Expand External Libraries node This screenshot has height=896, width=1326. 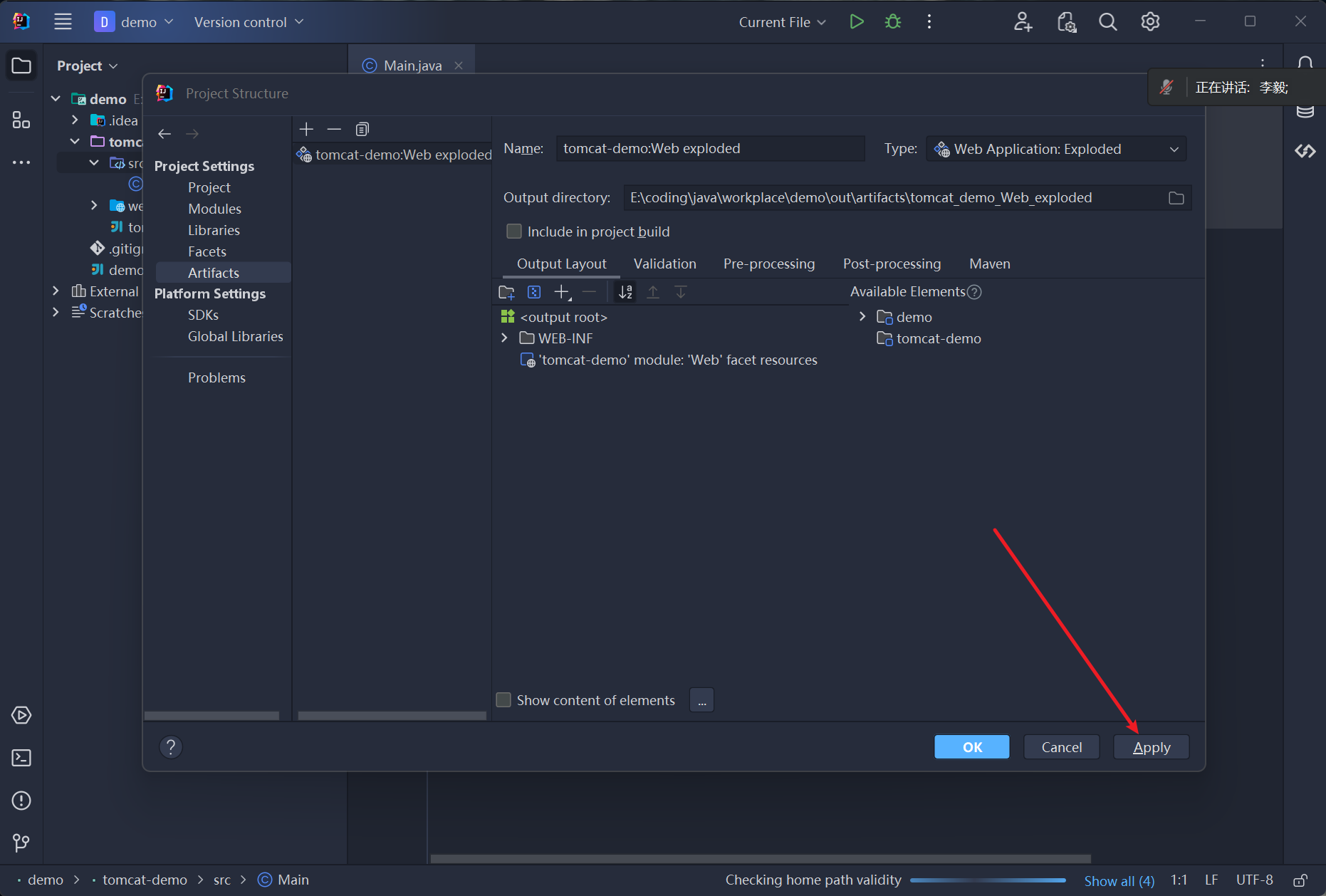coord(56,291)
